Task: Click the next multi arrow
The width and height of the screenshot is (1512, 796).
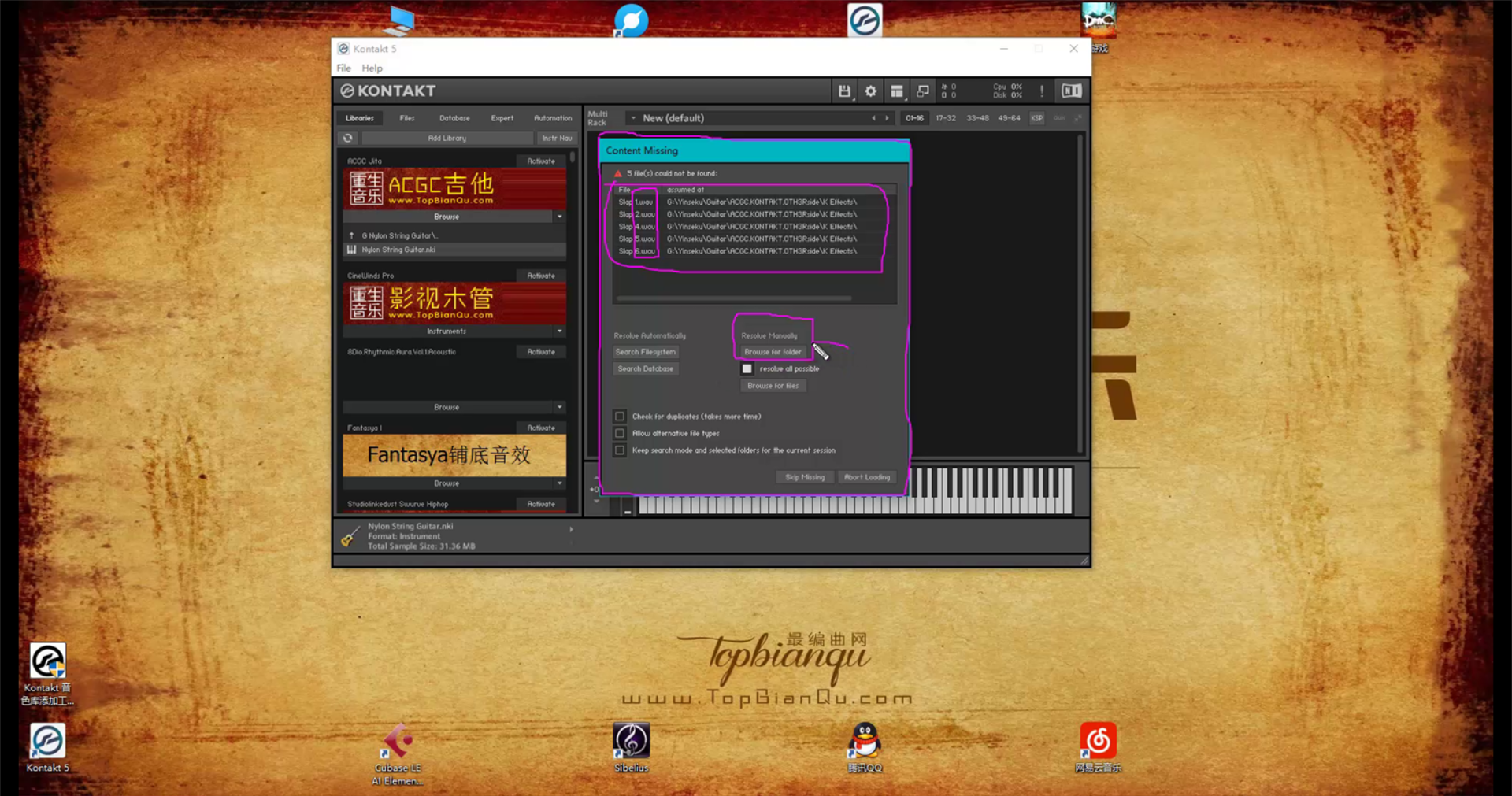Action: pos(887,118)
